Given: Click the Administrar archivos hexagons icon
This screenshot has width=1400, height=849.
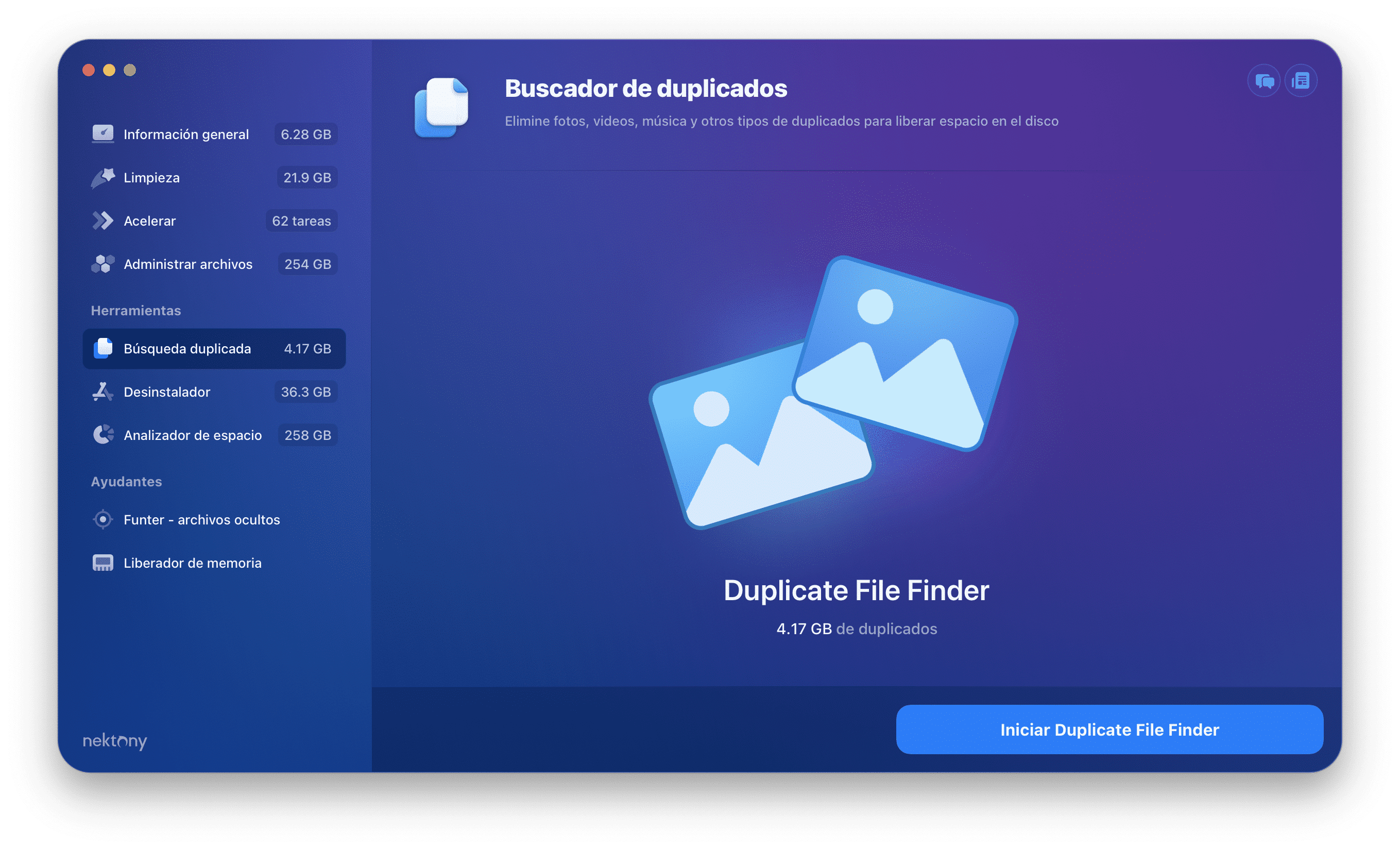Looking at the screenshot, I should (103, 264).
